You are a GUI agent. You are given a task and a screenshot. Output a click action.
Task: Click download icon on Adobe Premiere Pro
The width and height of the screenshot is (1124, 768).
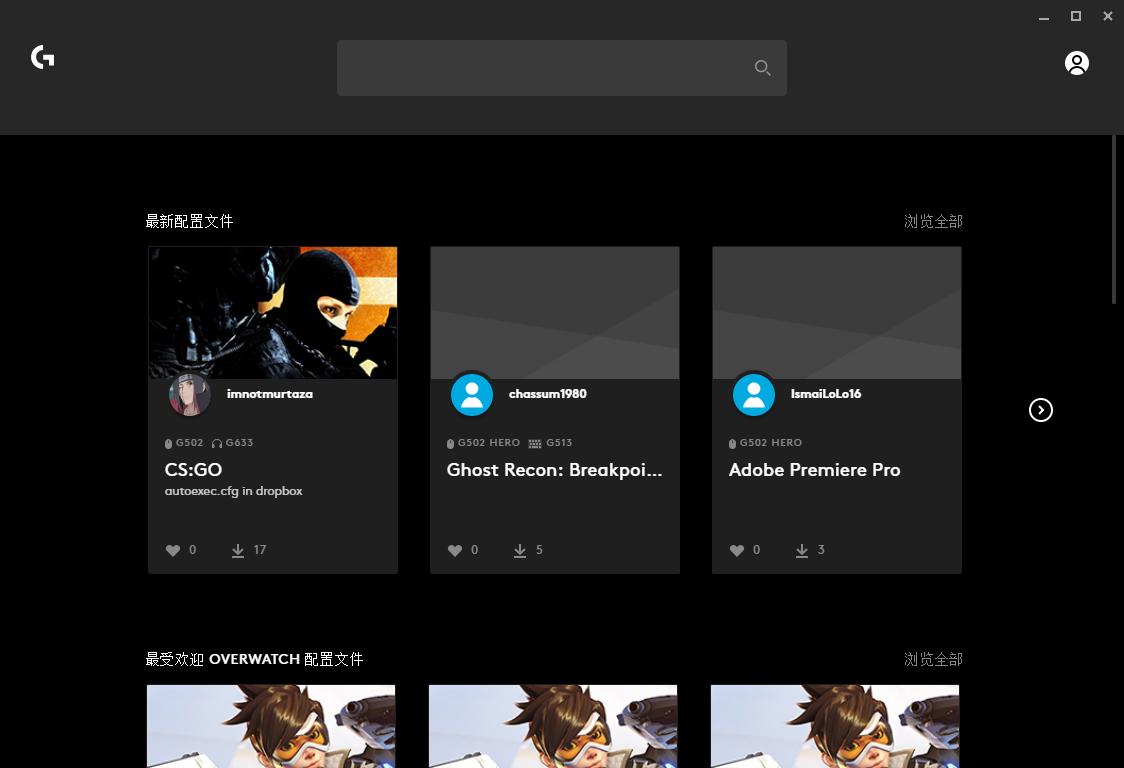point(802,551)
